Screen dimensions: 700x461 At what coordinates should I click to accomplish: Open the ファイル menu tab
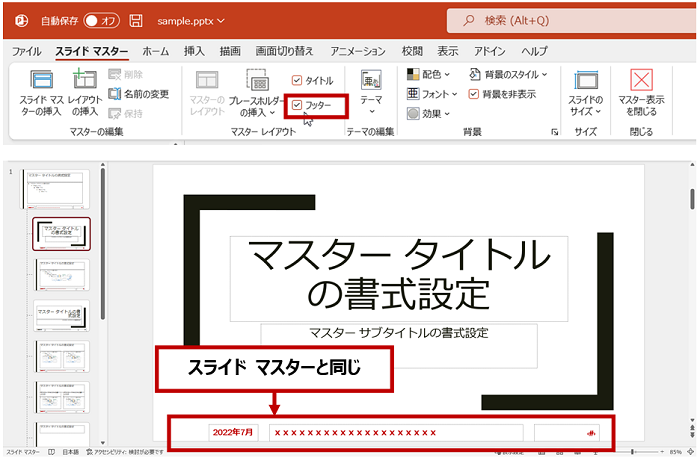[26, 50]
